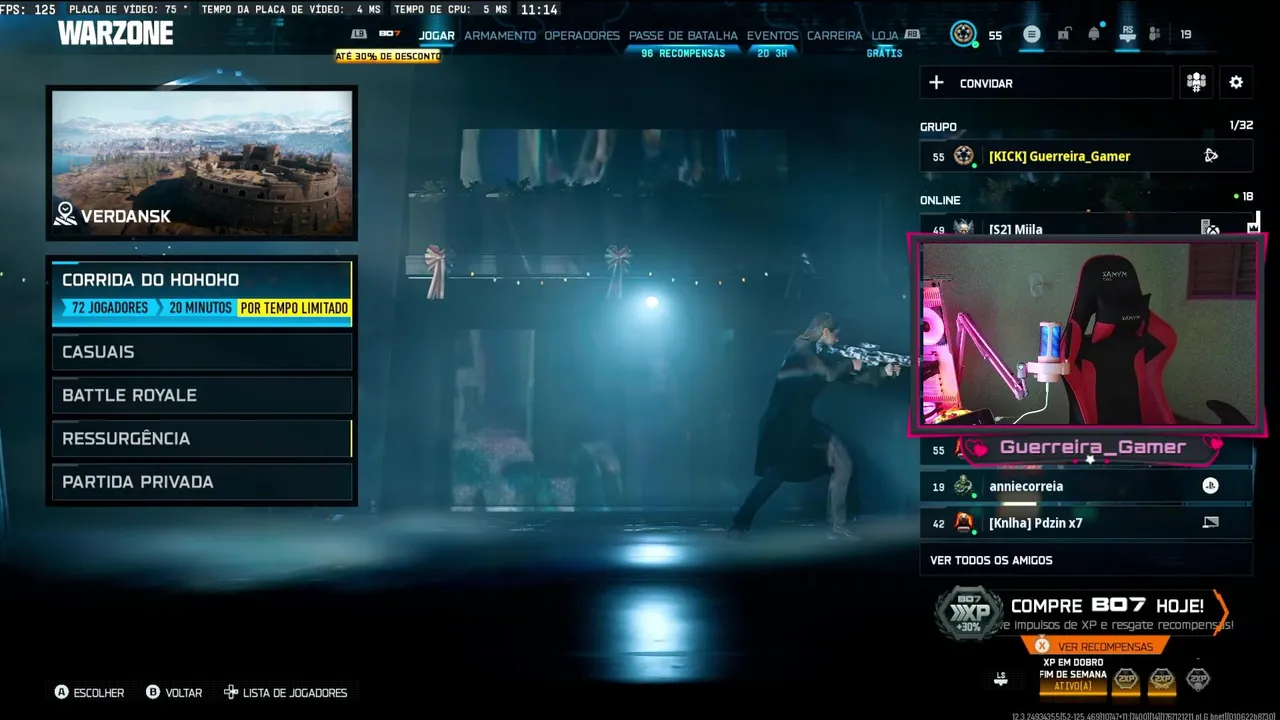
Task: Click the third 2XP token icon
Action: point(1198,680)
